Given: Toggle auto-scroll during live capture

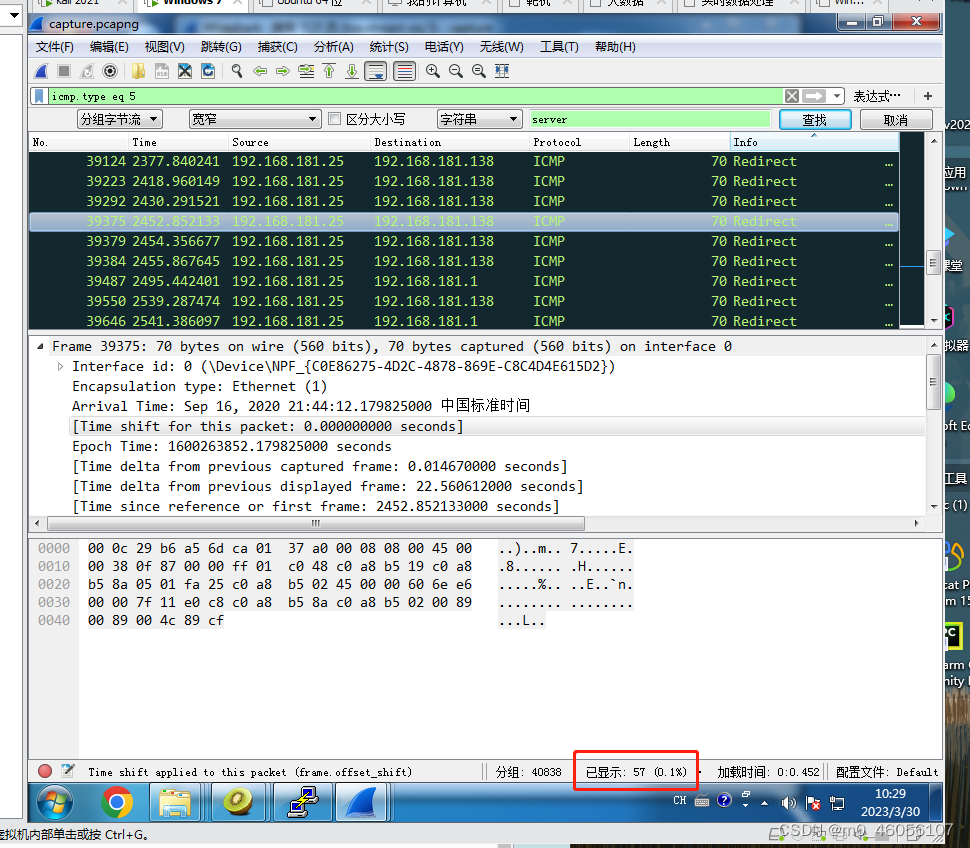Looking at the screenshot, I should 376,71.
